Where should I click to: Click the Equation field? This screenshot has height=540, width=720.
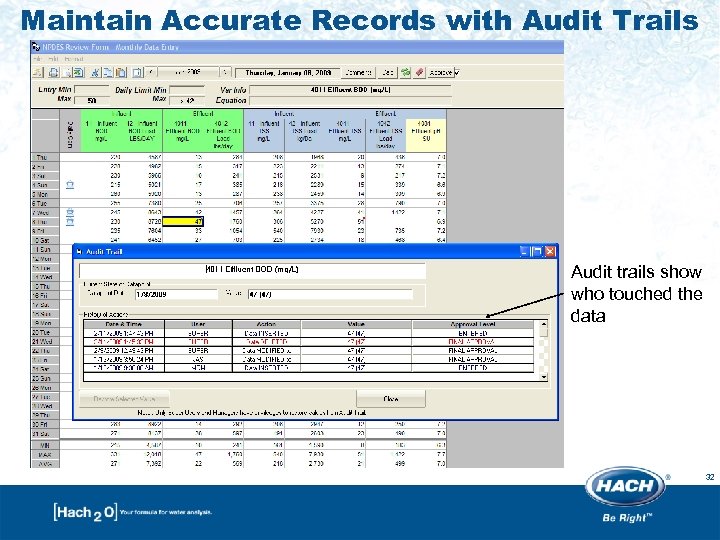click(x=350, y=100)
